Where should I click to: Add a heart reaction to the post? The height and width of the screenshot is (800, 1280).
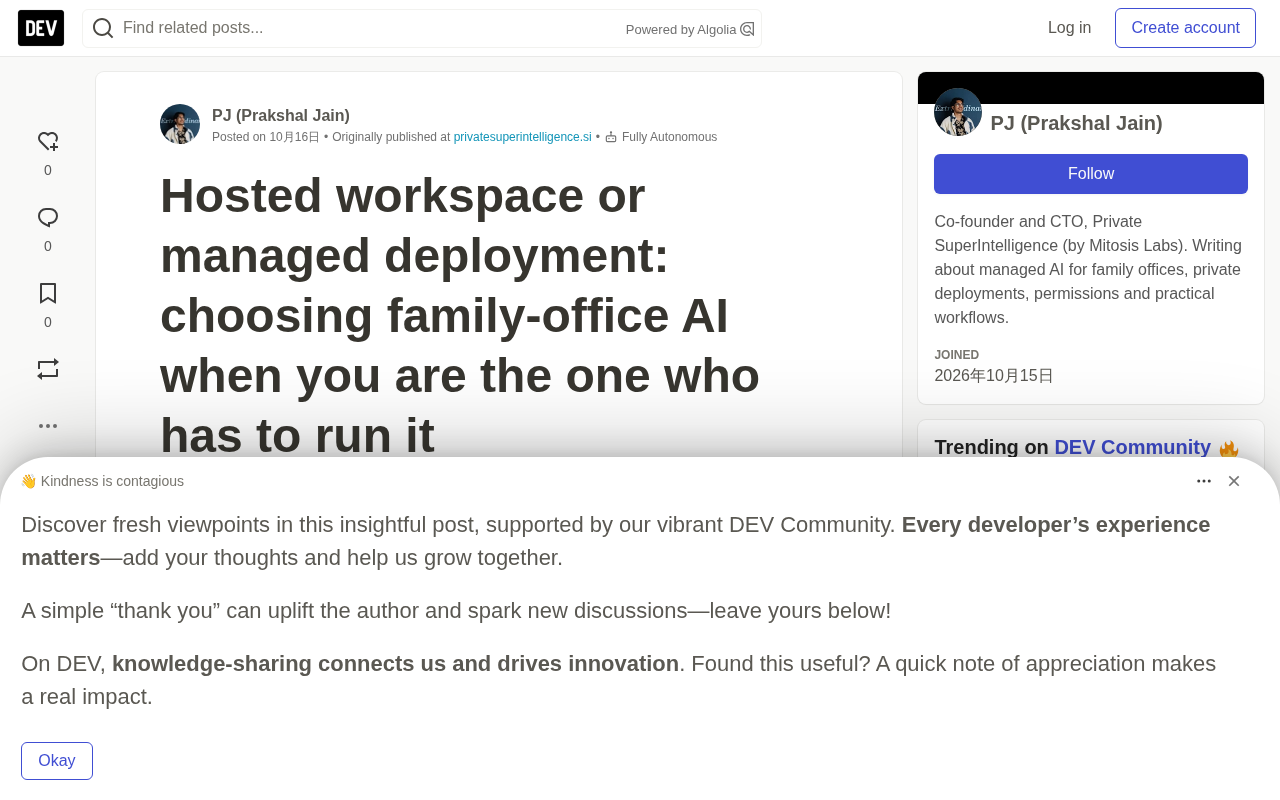click(48, 142)
